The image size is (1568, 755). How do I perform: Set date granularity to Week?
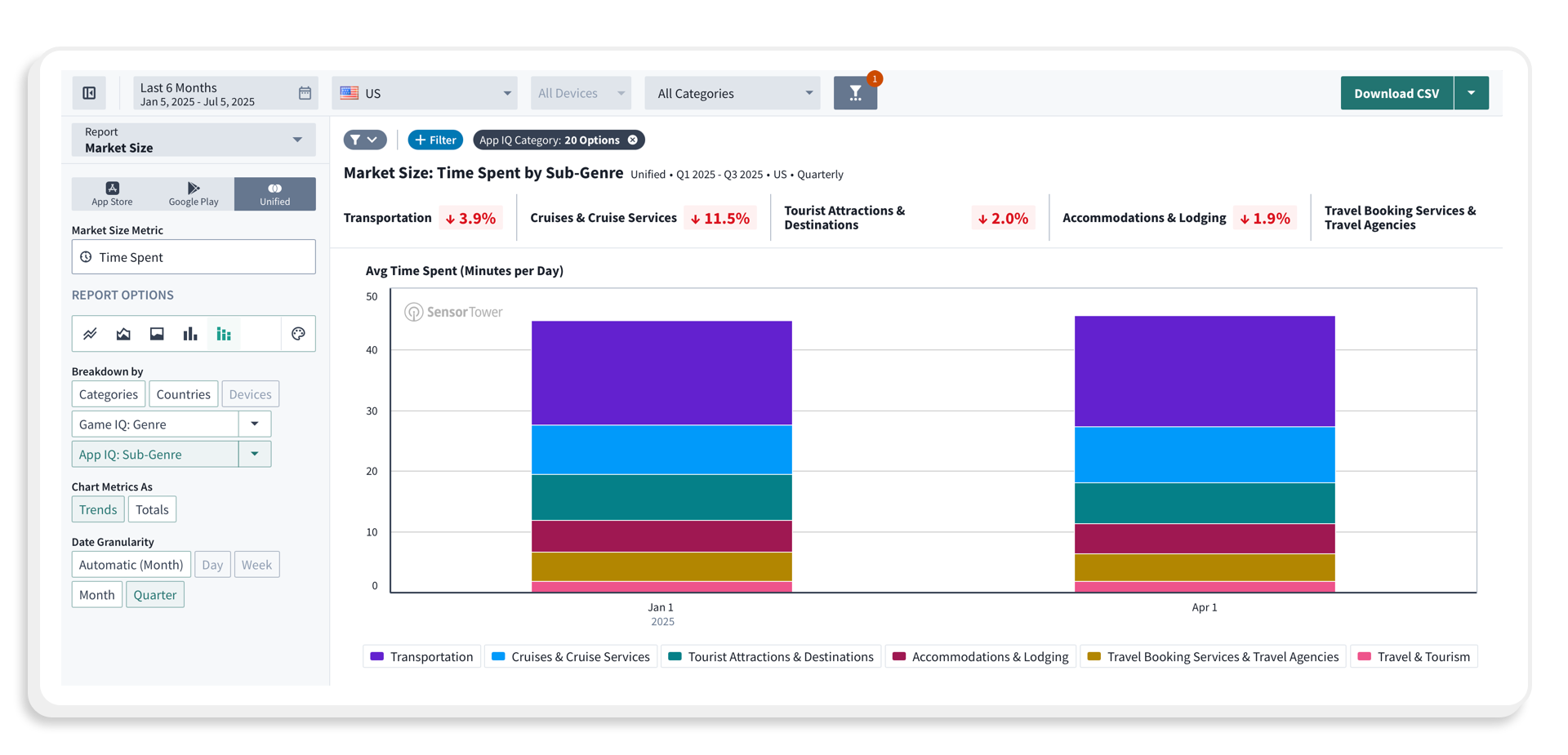click(x=256, y=565)
